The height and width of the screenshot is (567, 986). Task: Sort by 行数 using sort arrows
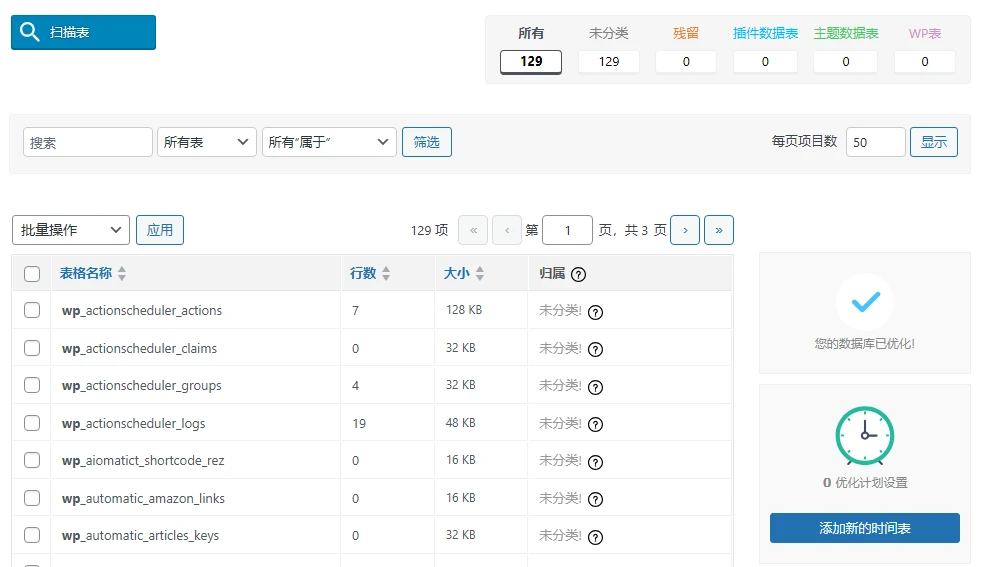click(386, 273)
